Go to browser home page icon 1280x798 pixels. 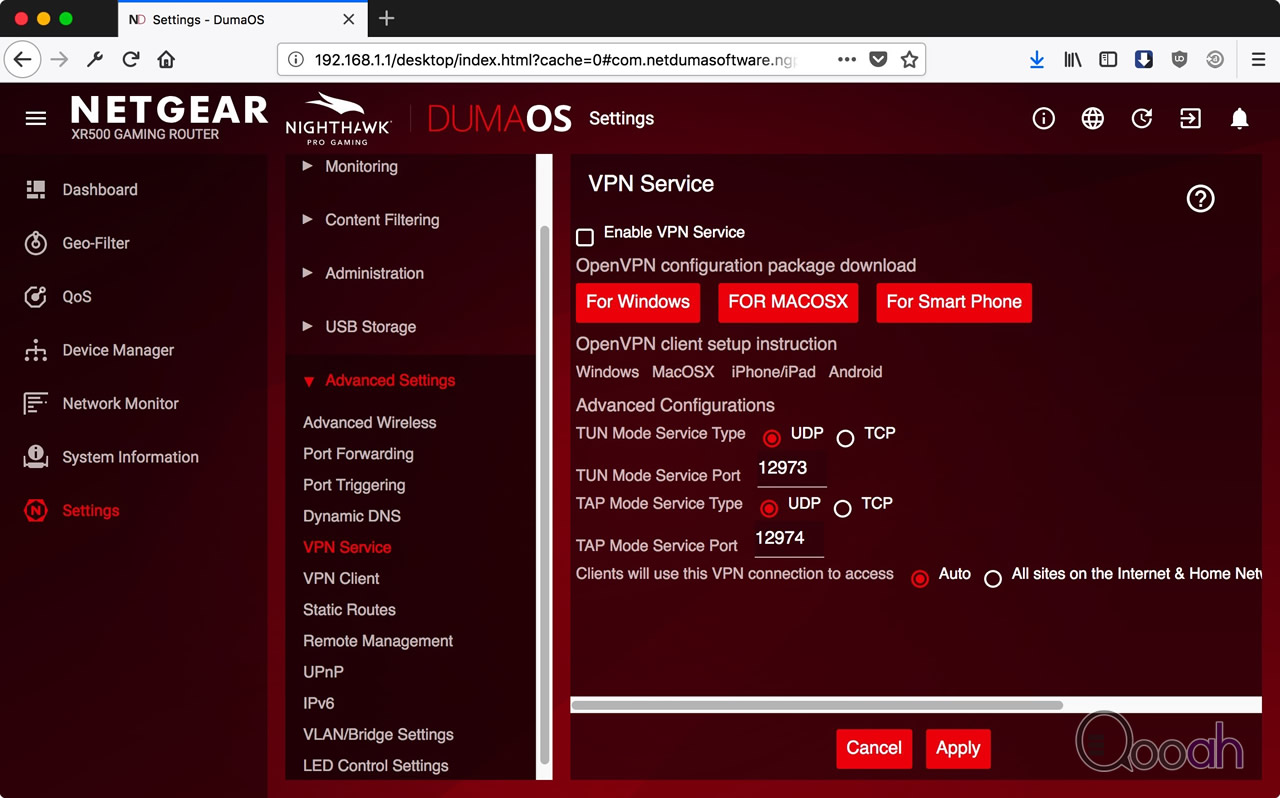tap(166, 59)
